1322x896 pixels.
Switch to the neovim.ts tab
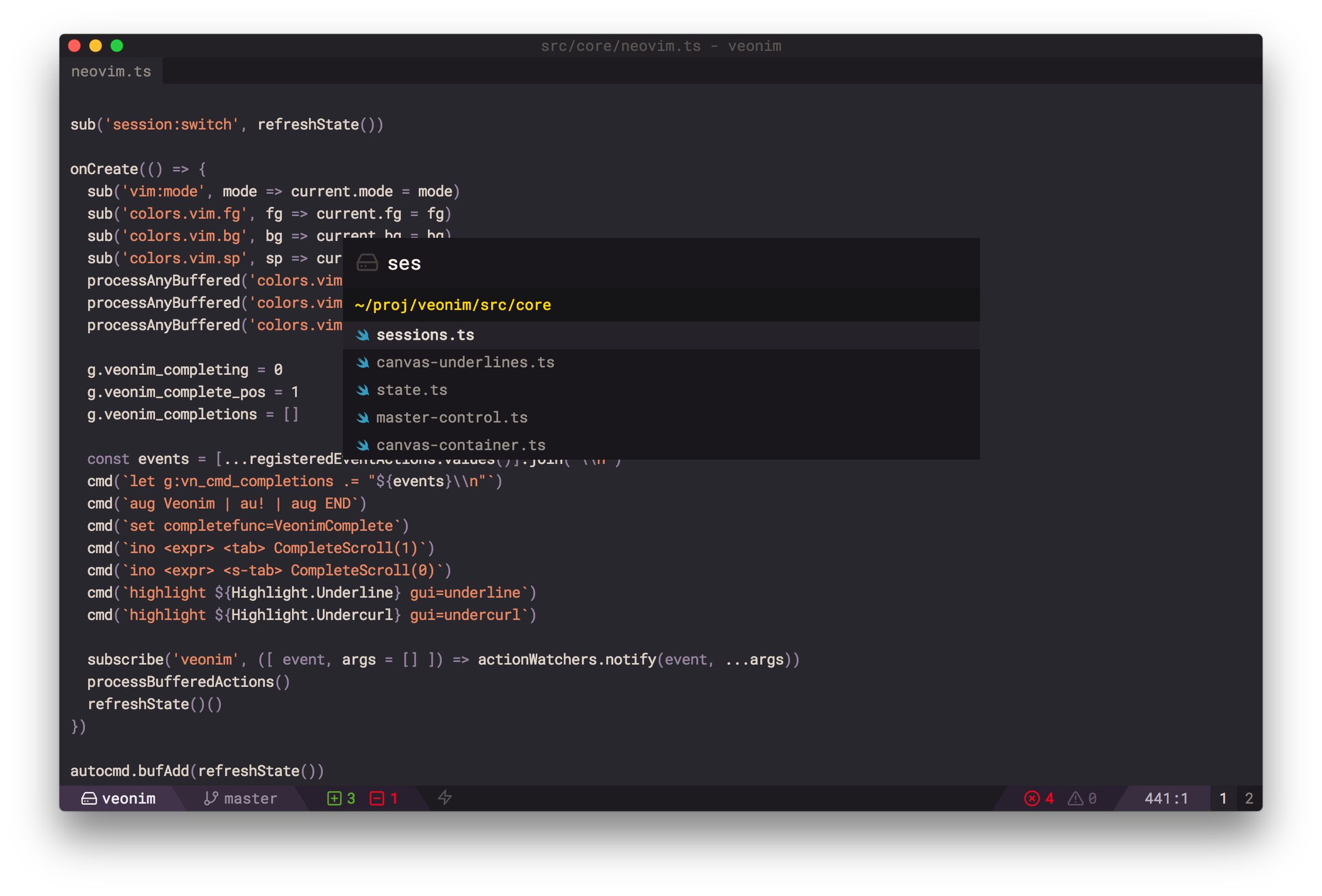[111, 70]
